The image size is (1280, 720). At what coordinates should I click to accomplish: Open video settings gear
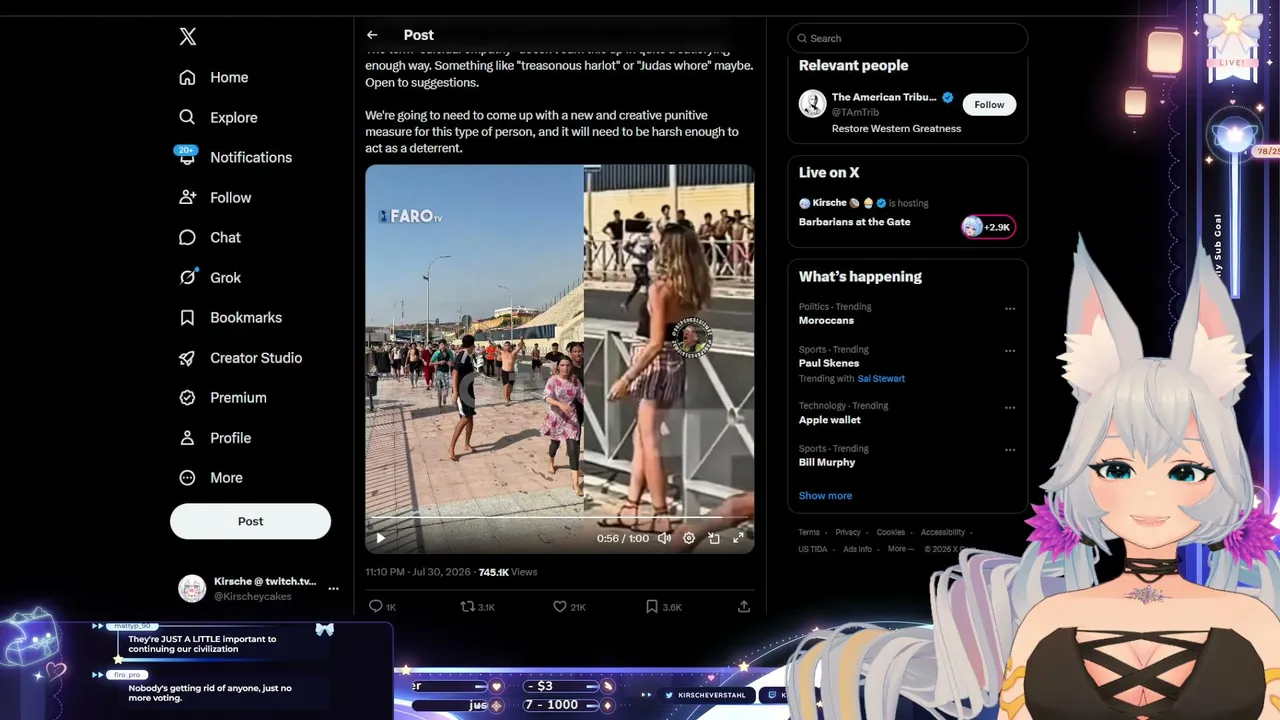[689, 538]
